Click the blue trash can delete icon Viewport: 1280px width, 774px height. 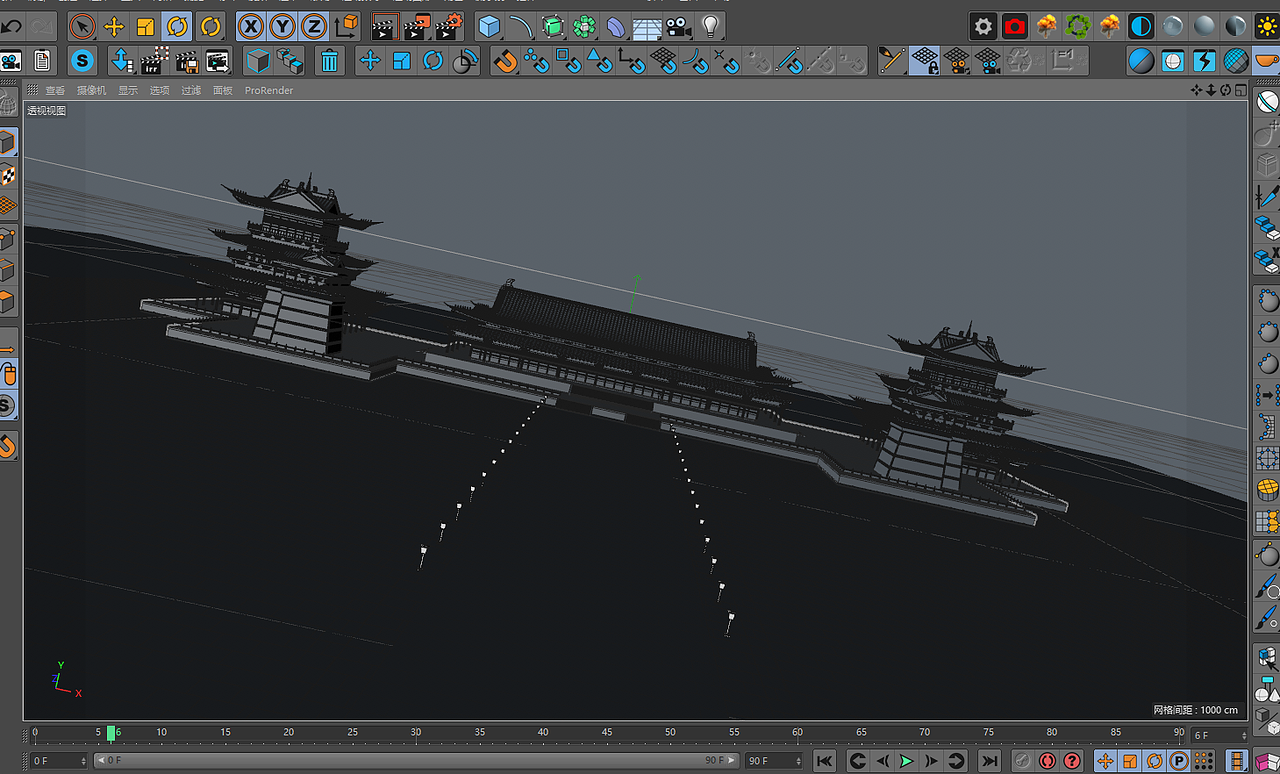(329, 61)
